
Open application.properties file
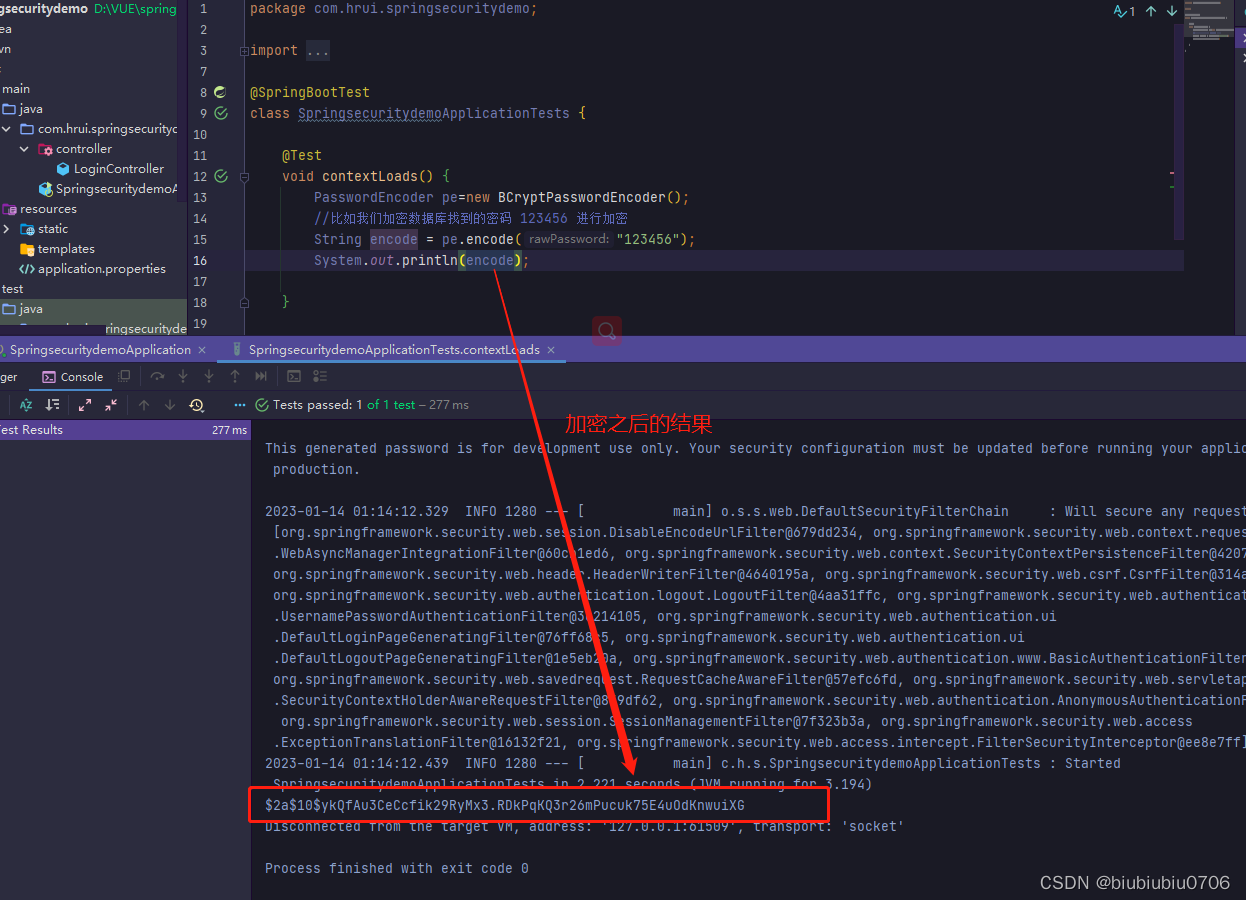[x=102, y=269]
